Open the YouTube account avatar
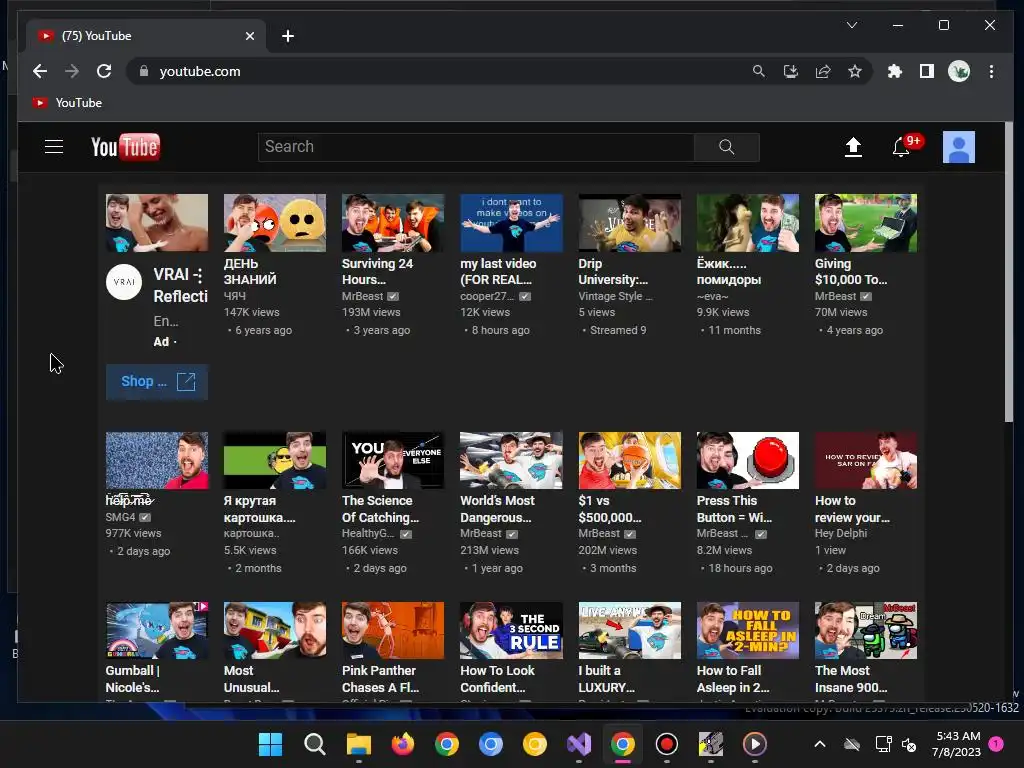 (959, 147)
